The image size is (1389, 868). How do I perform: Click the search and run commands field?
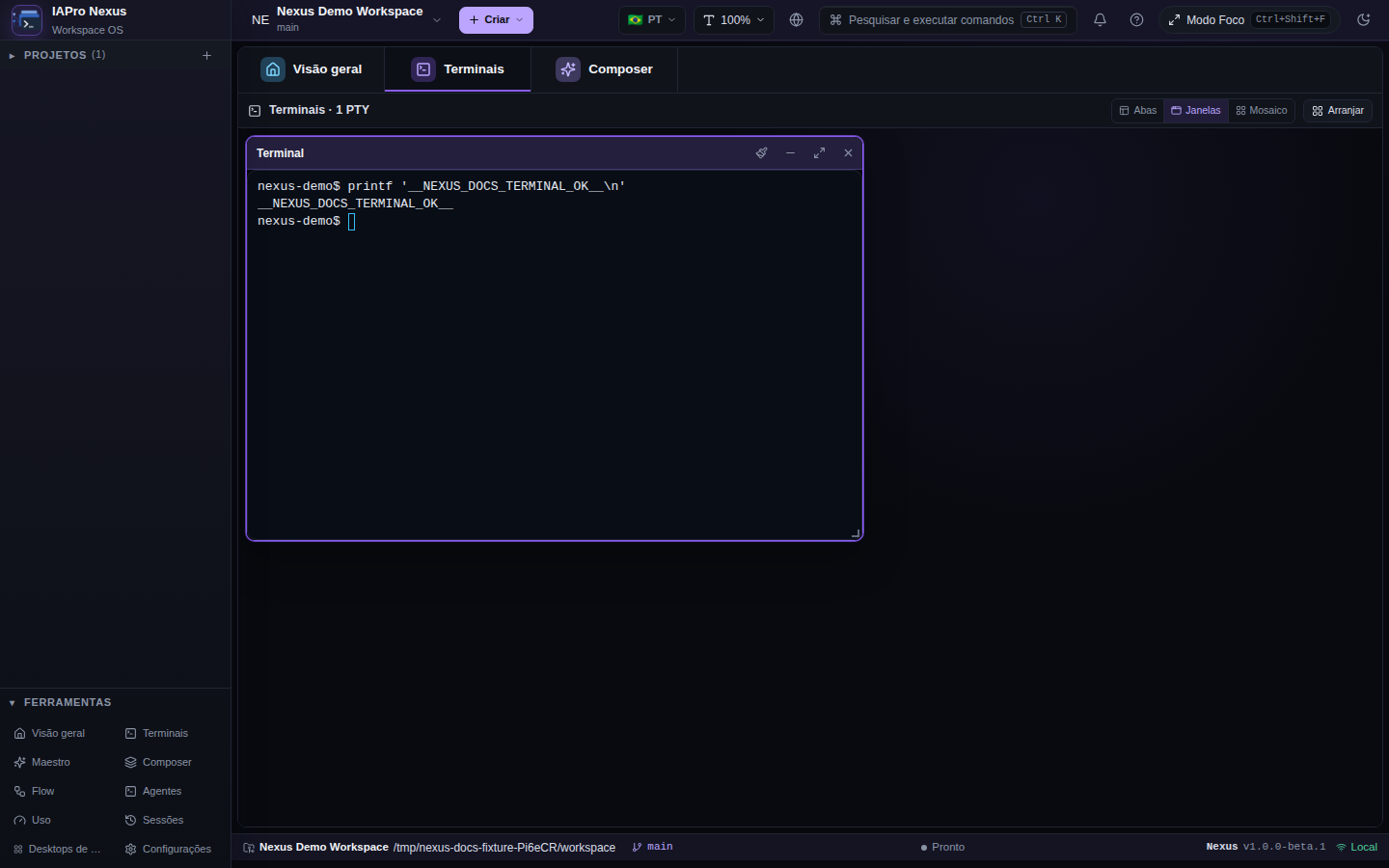pyautogui.click(x=947, y=20)
